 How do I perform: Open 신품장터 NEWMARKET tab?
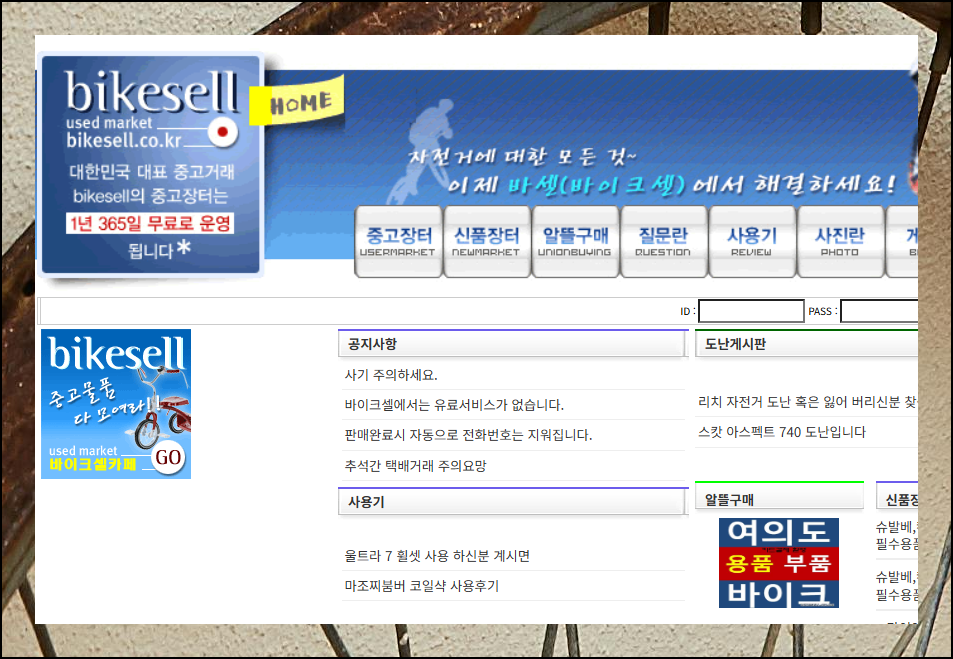[486, 241]
